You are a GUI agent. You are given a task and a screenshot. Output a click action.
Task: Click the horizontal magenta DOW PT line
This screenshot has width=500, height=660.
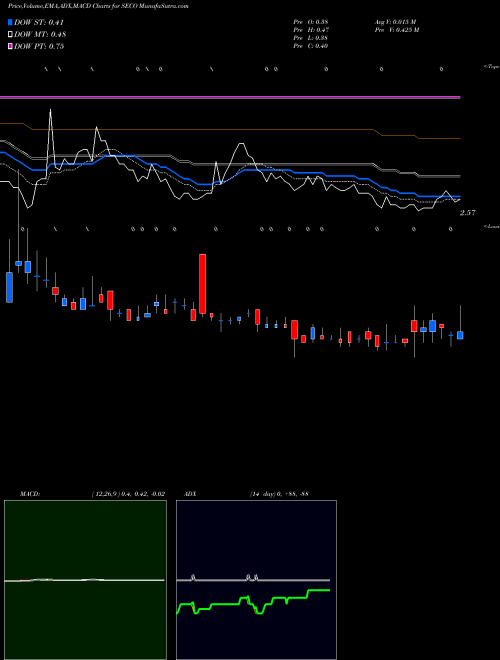point(230,98)
